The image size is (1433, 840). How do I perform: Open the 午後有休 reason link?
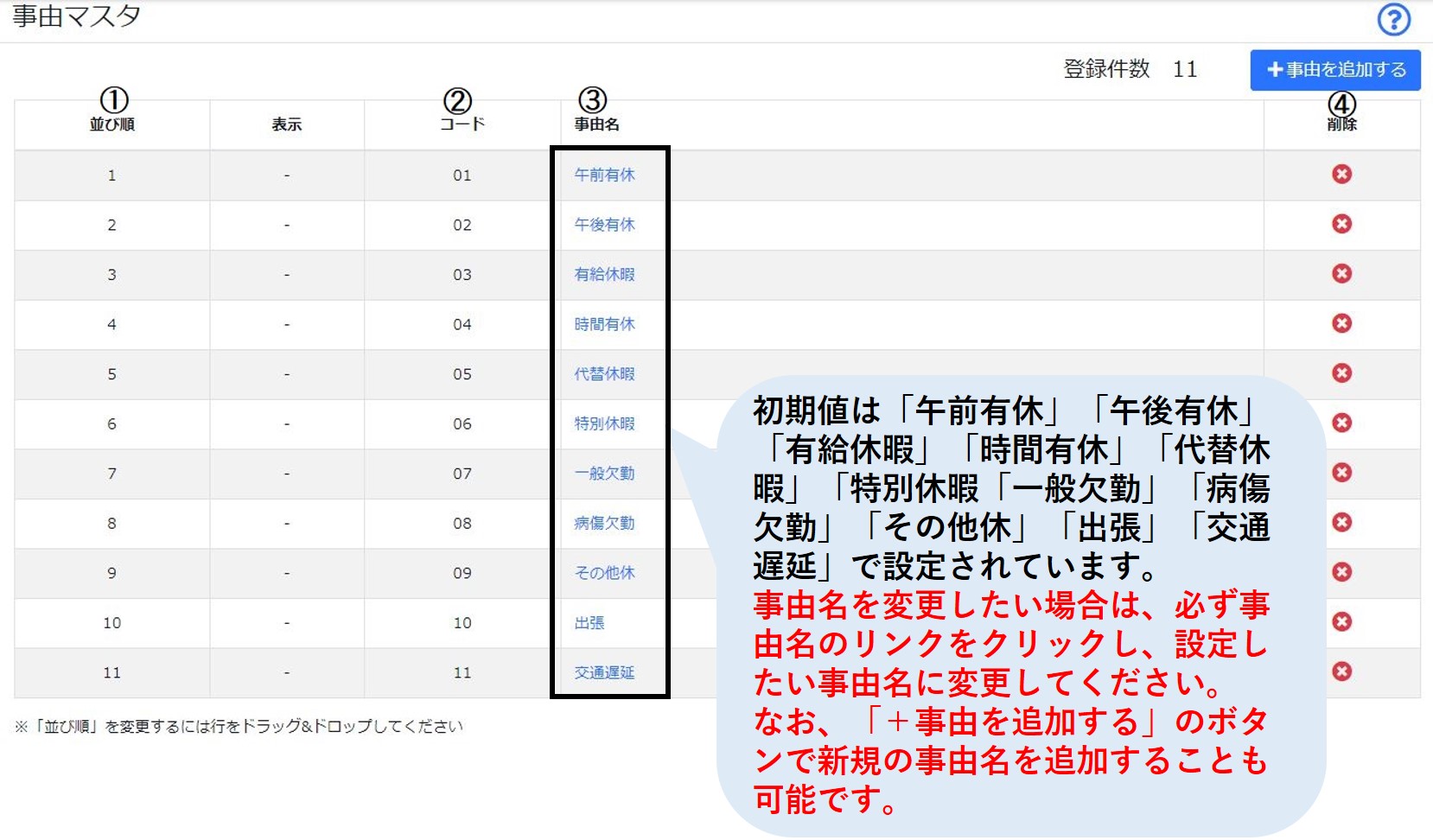[604, 225]
